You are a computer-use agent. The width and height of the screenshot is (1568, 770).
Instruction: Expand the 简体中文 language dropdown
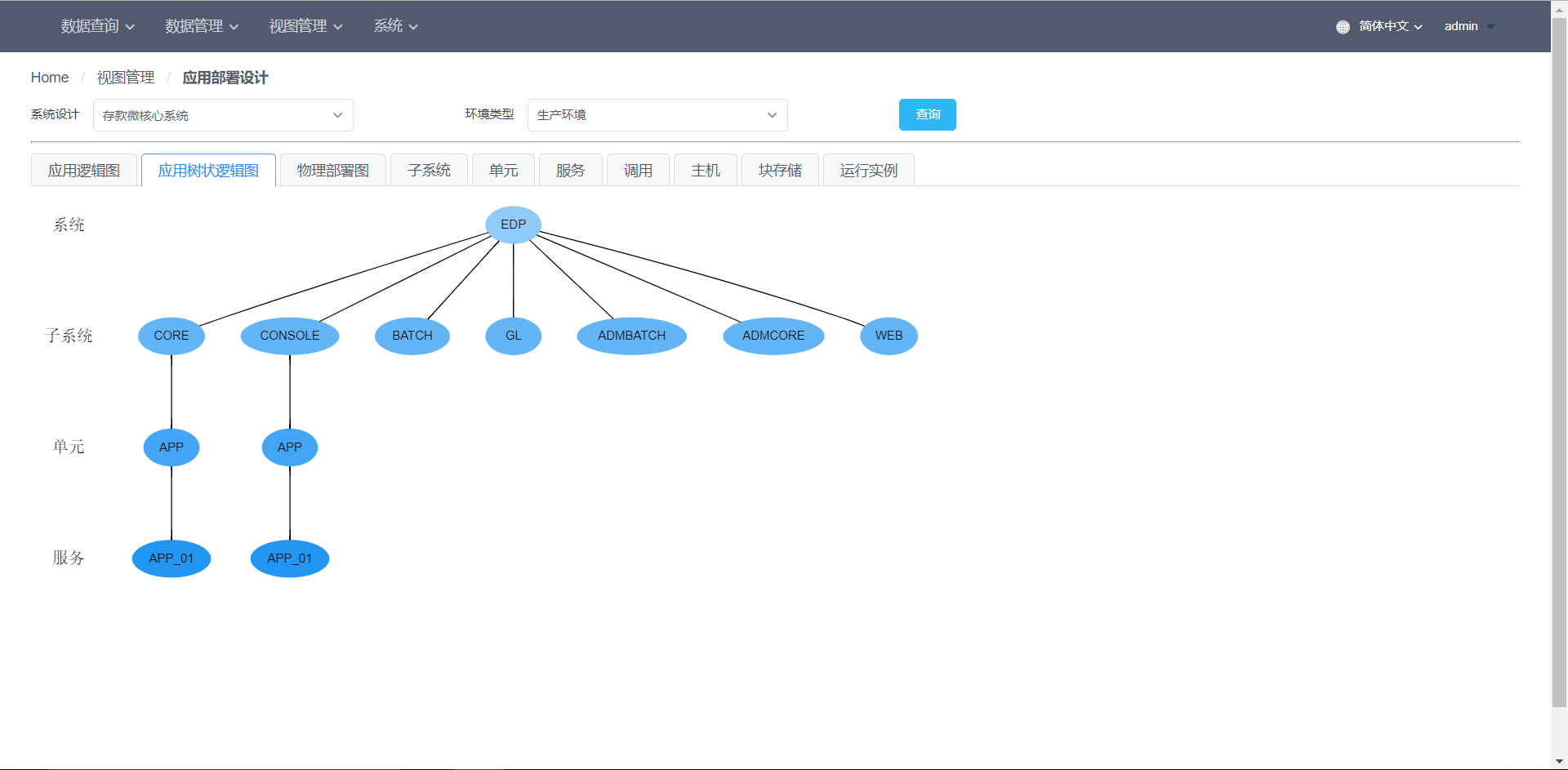(x=1391, y=26)
